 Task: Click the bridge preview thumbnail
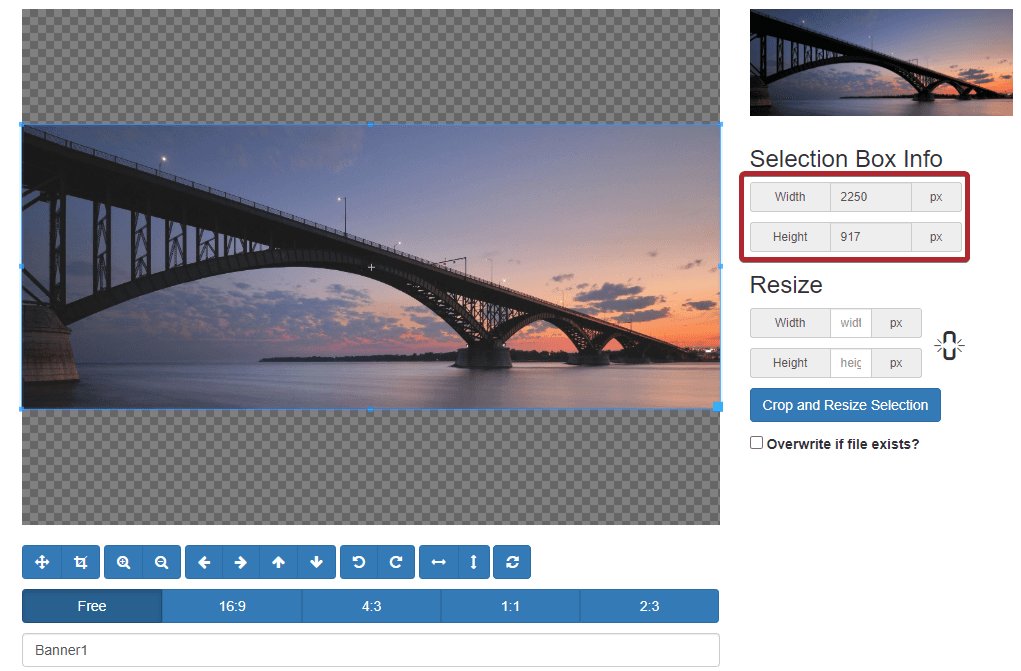[x=881, y=63]
